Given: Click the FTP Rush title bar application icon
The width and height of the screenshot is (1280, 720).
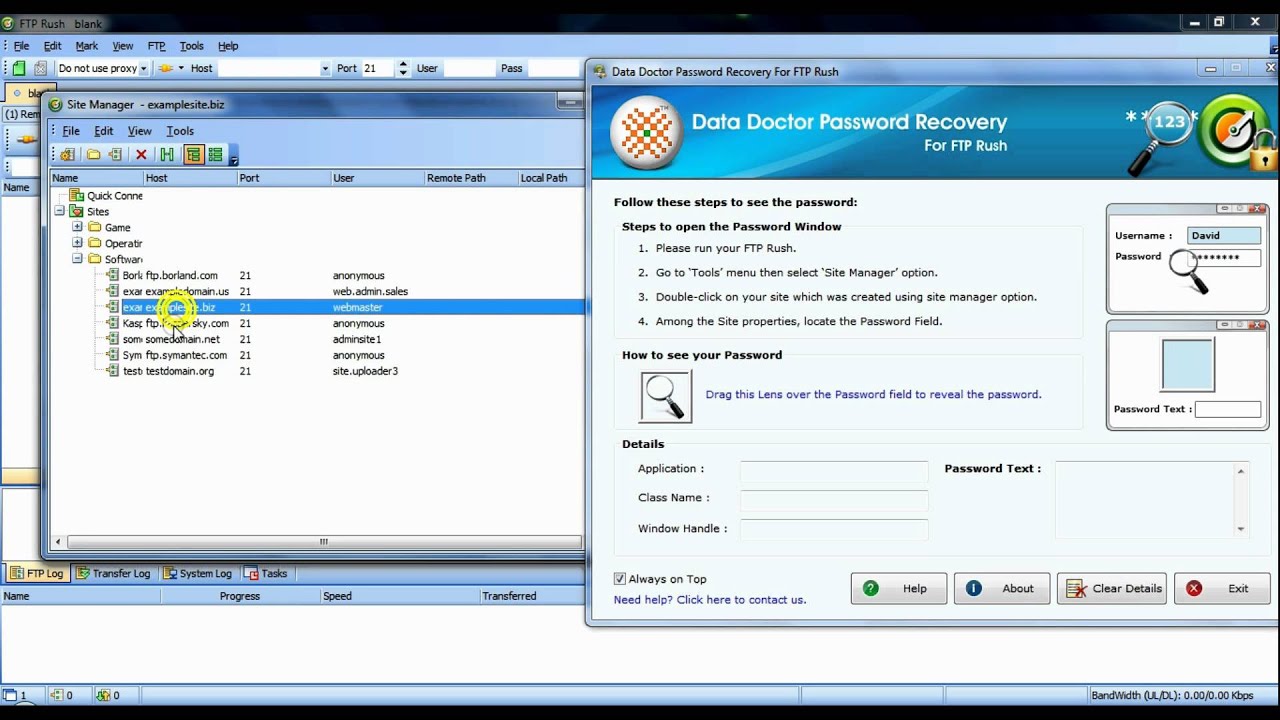Looking at the screenshot, I should coord(8,23).
